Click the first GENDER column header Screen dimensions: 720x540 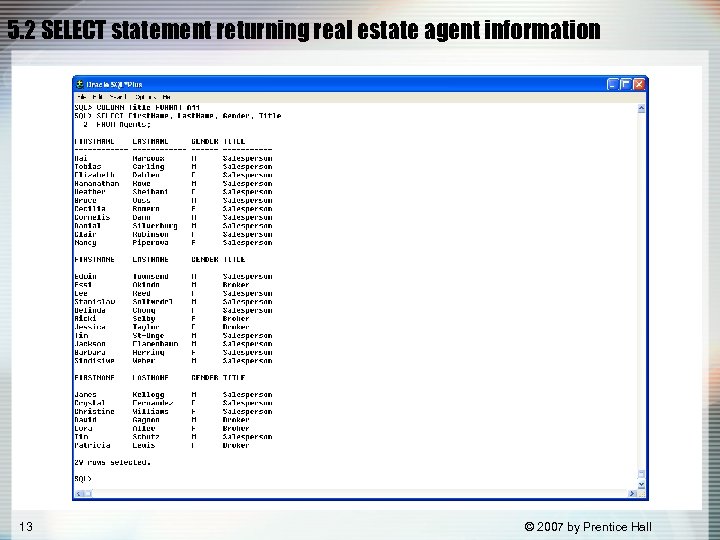[205, 141]
